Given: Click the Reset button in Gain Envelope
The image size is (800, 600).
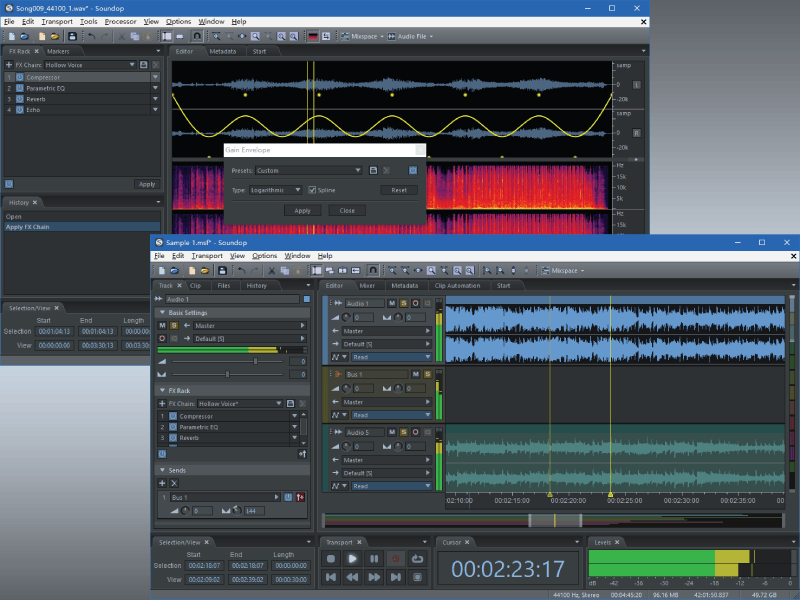Looking at the screenshot, I should (x=400, y=190).
